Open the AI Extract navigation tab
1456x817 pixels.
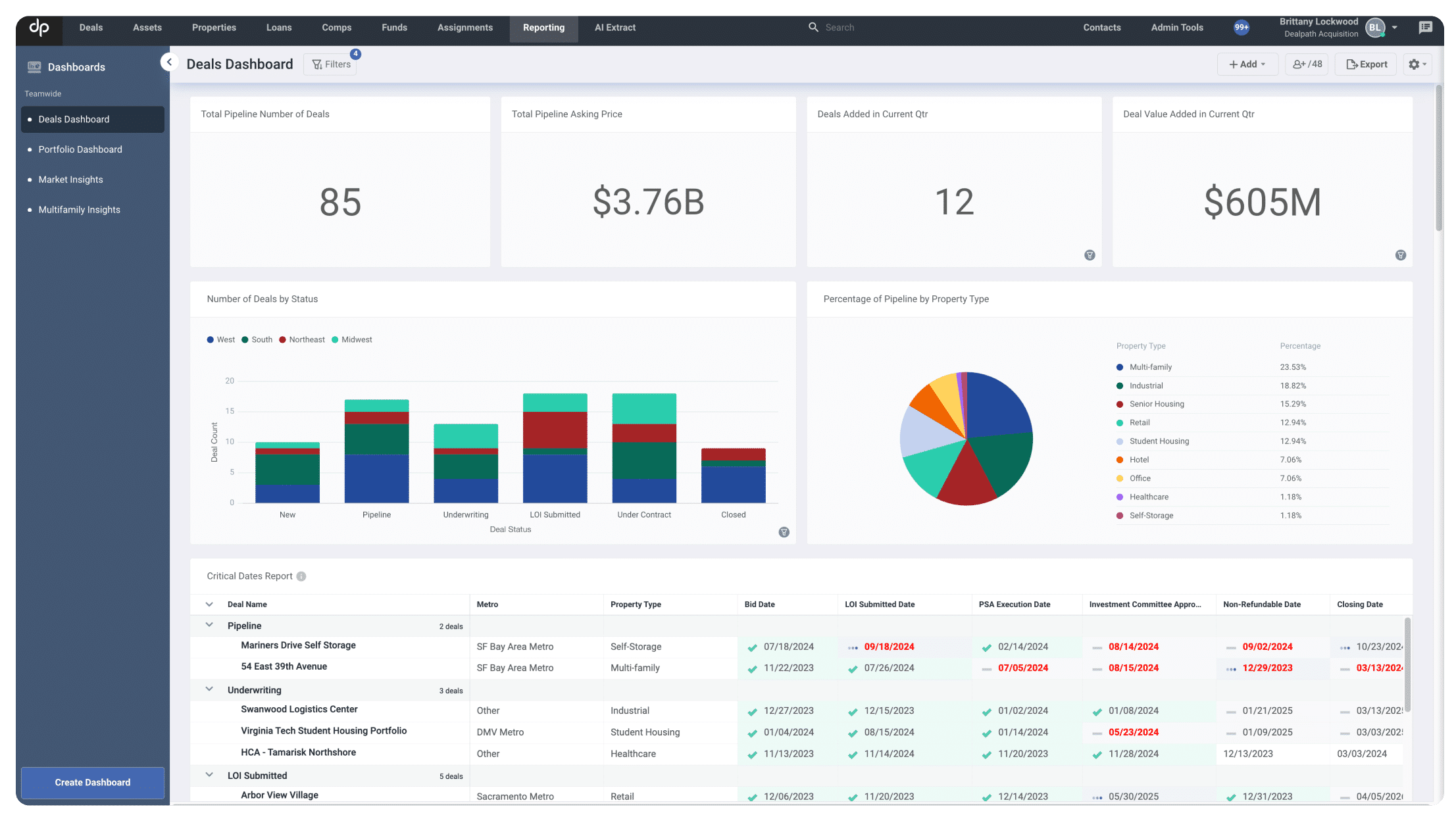click(615, 27)
